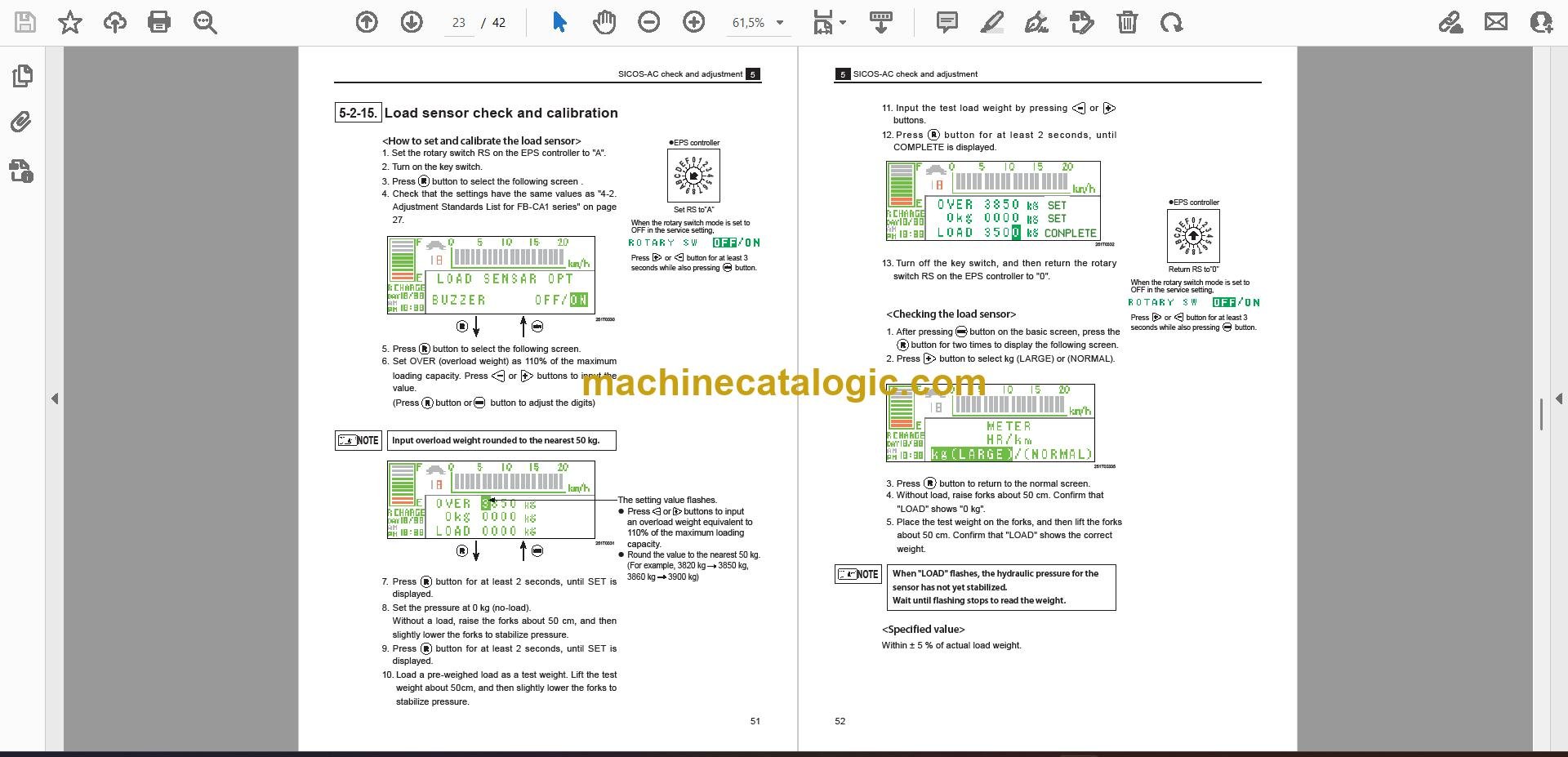This screenshot has height=757, width=1568.
Task: Select the highlight text tool
Action: click(x=991, y=22)
